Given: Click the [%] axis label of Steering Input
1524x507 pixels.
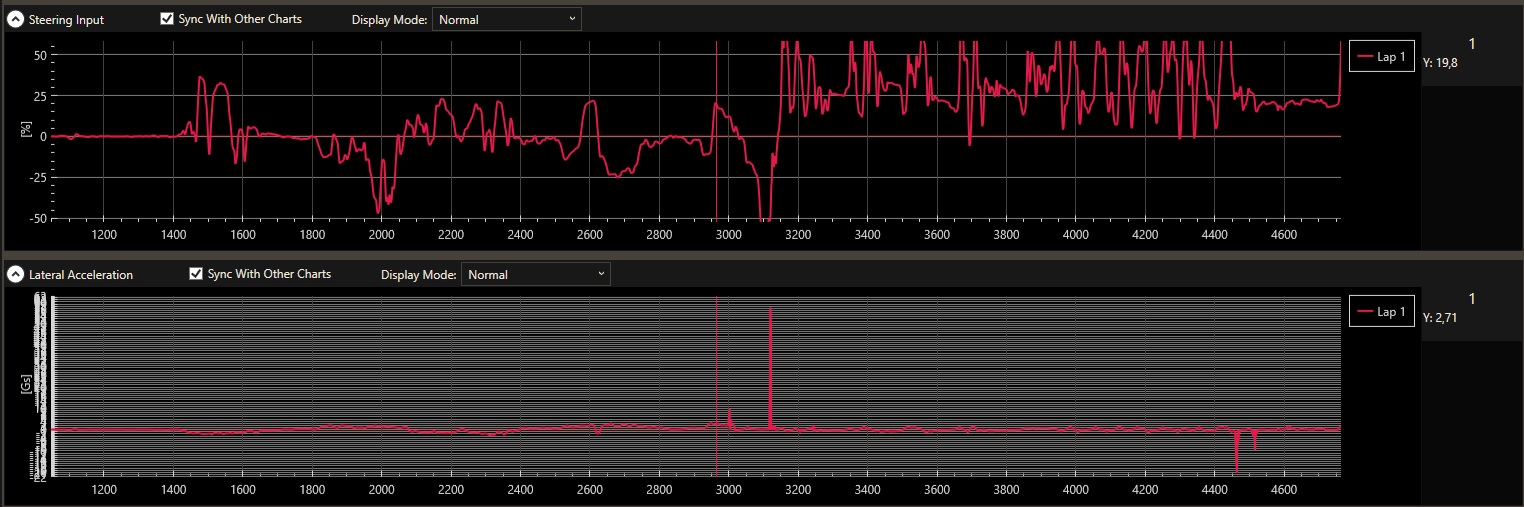Looking at the screenshot, I should (x=26, y=131).
